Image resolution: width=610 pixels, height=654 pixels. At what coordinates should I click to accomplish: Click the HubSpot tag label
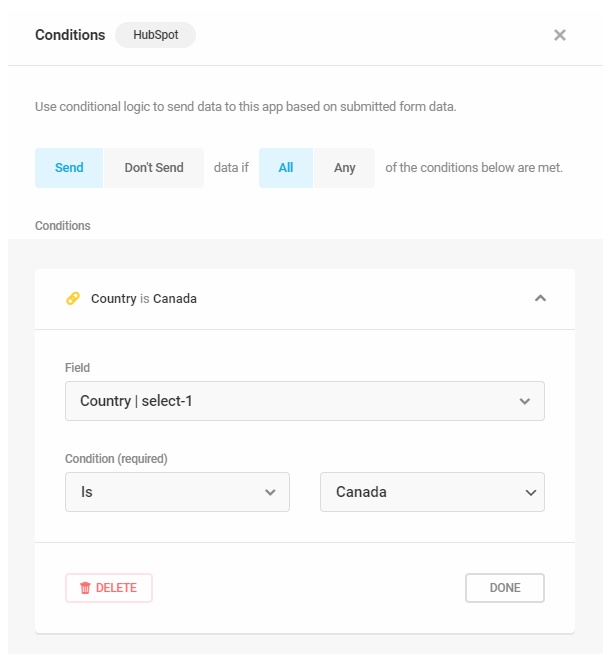point(156,35)
